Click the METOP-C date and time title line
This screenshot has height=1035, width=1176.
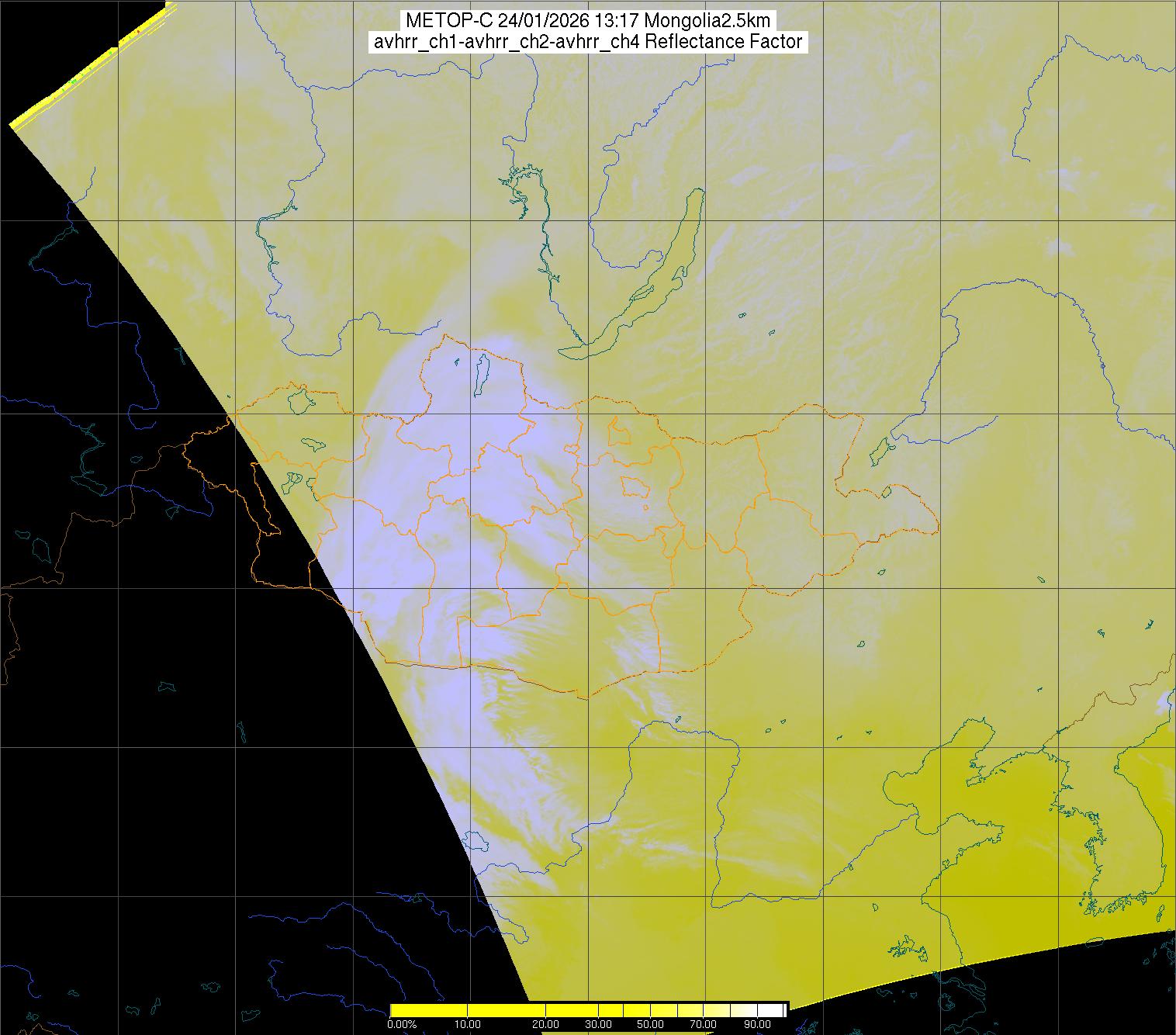coord(588,21)
